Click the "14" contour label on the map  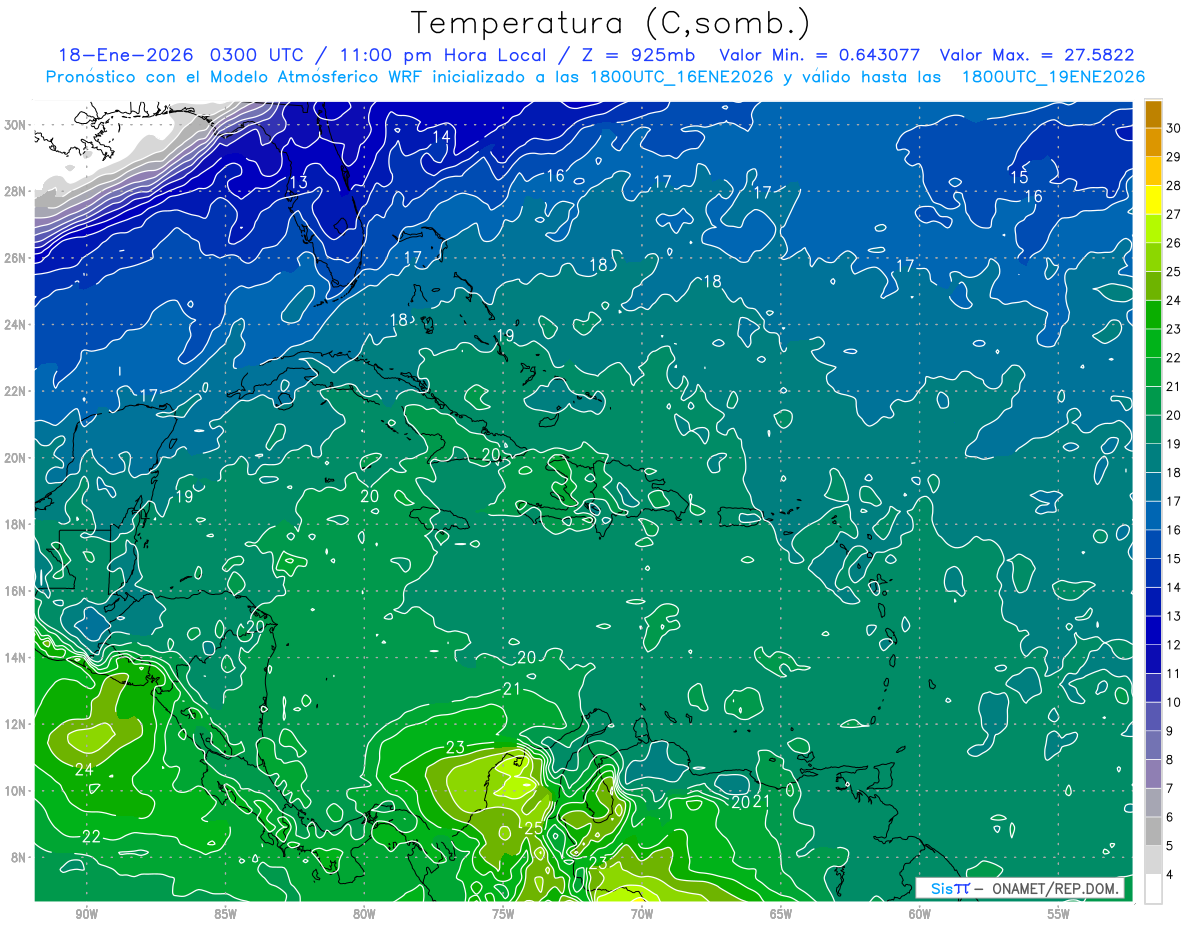pyautogui.click(x=441, y=136)
